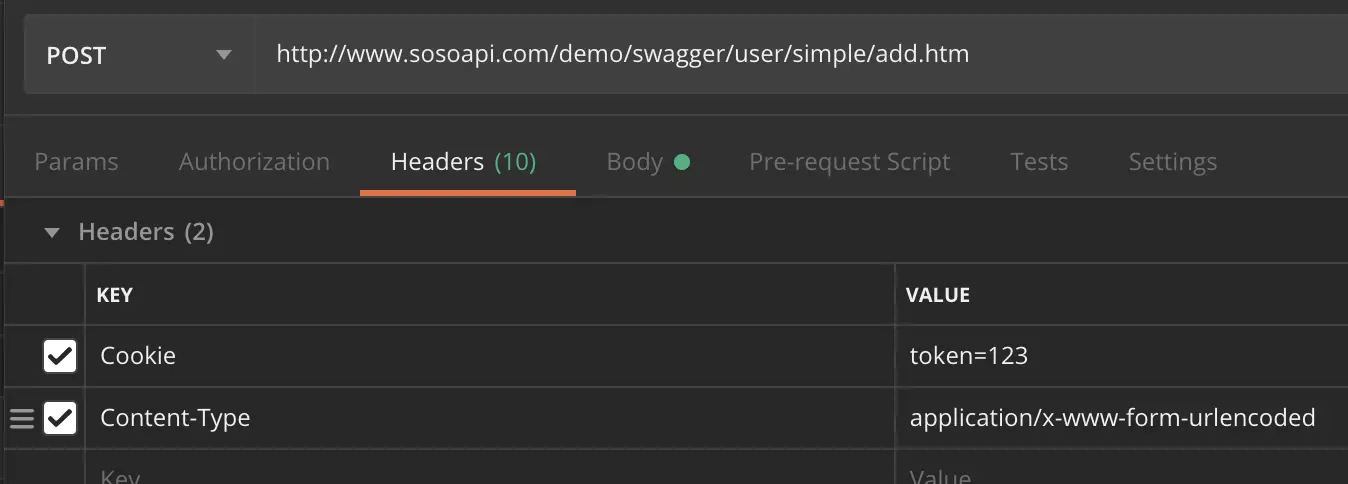1348x484 pixels.
Task: Open the Pre-request Script tab
Action: coord(850,162)
